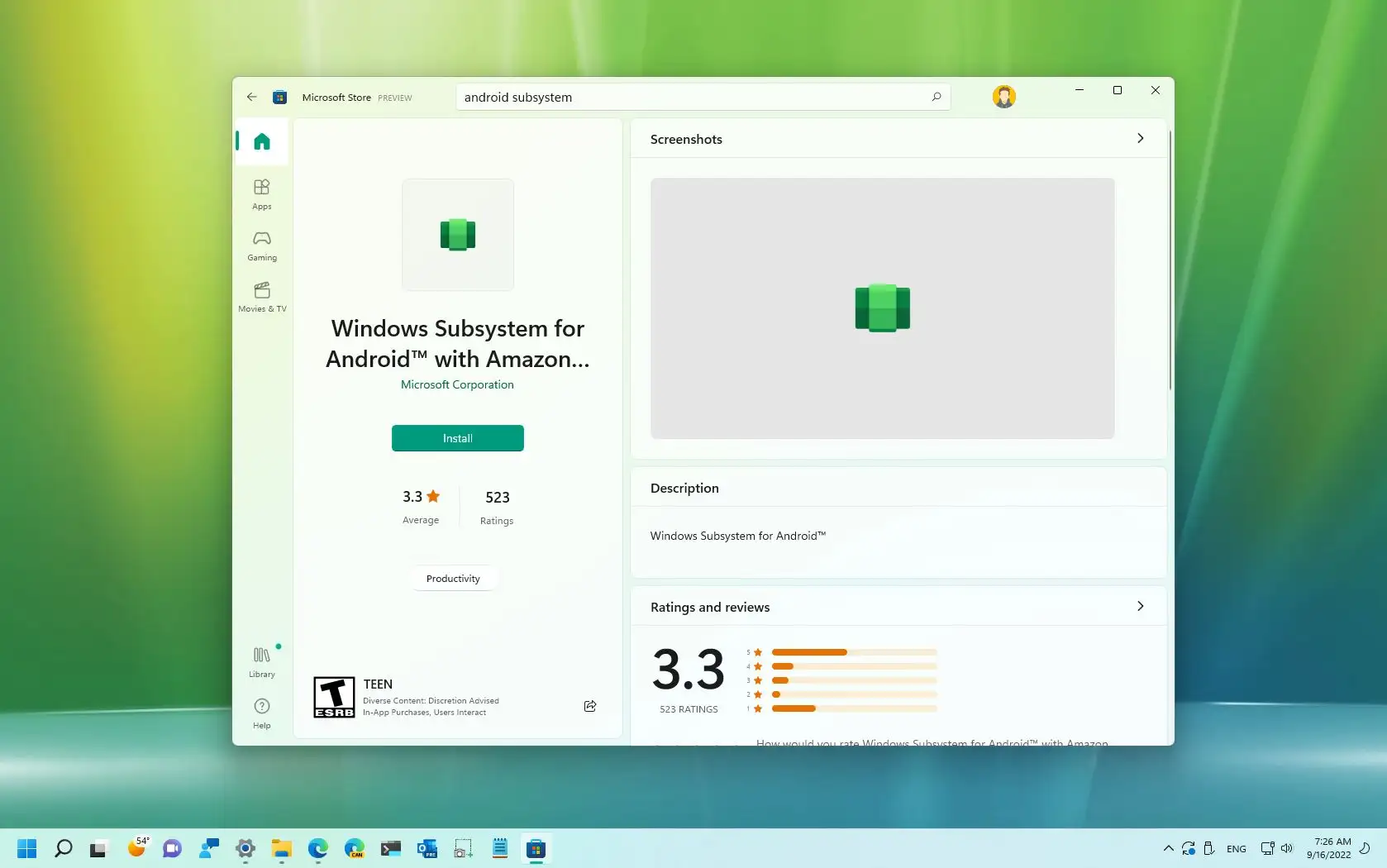This screenshot has width=1387, height=868.
Task: Open the clock and date flyout
Action: pos(1330,848)
